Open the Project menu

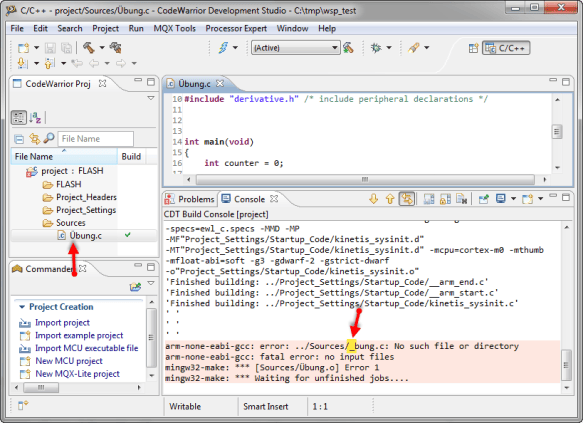coord(106,29)
